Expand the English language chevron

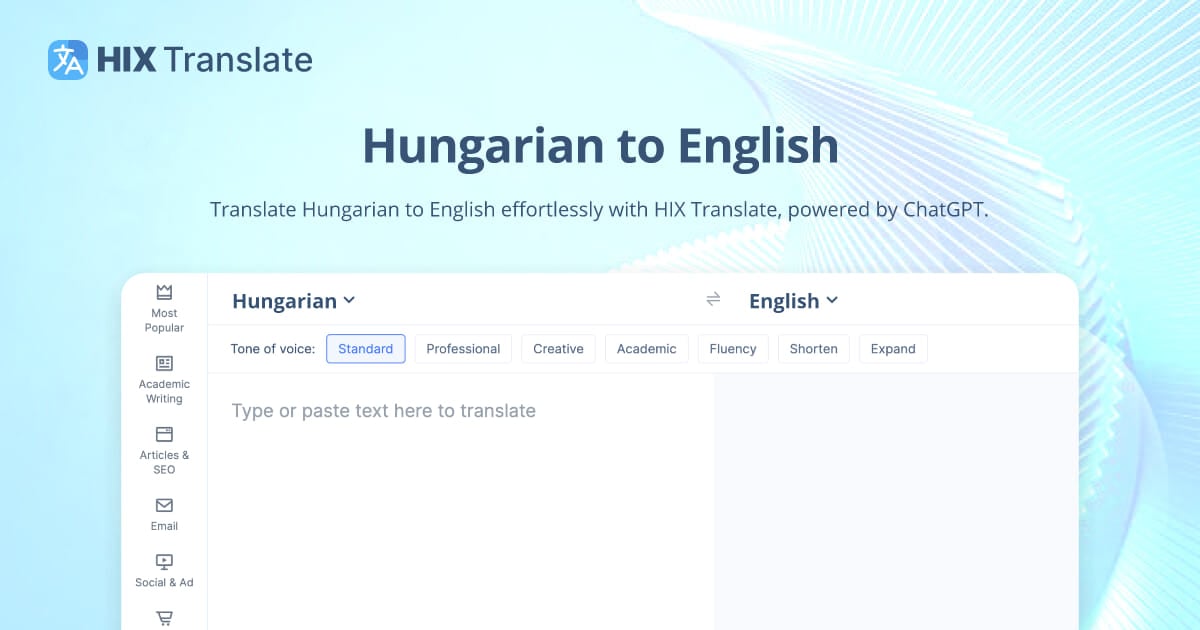tap(833, 301)
